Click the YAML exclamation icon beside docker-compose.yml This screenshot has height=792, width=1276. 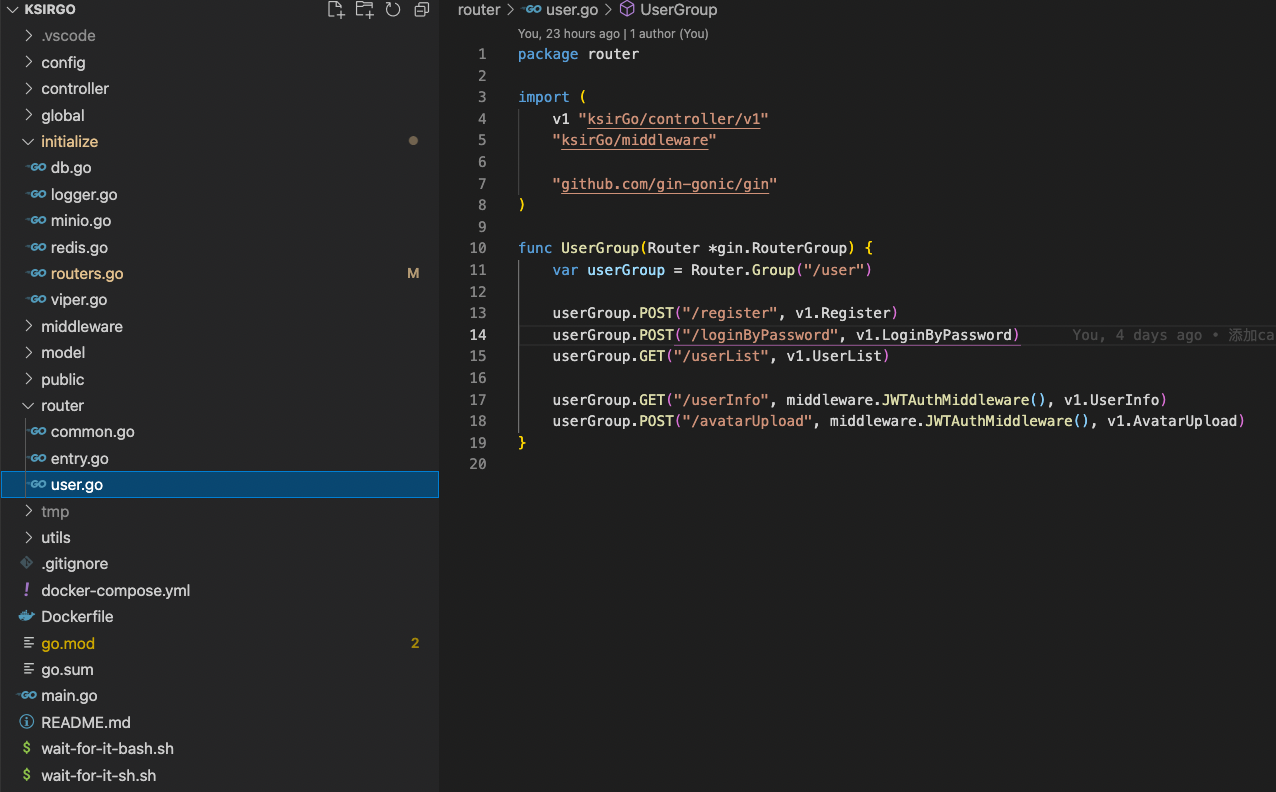coord(27,590)
